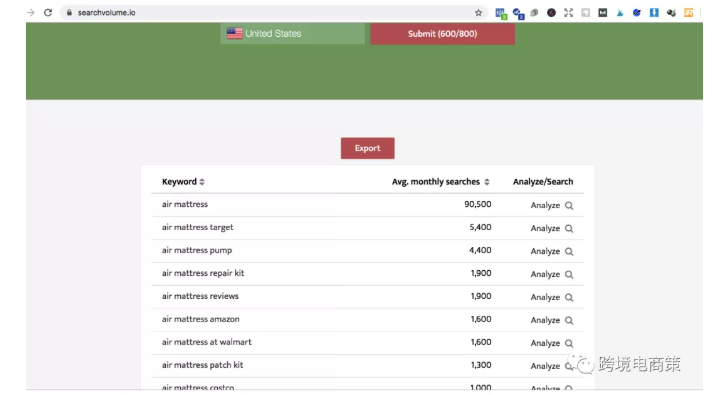Click the 90,500 search volume value
The image size is (721, 395).
pos(478,204)
